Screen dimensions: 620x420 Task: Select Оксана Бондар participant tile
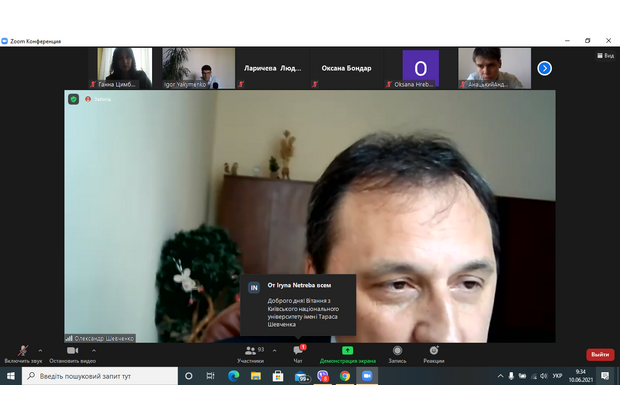coord(346,68)
